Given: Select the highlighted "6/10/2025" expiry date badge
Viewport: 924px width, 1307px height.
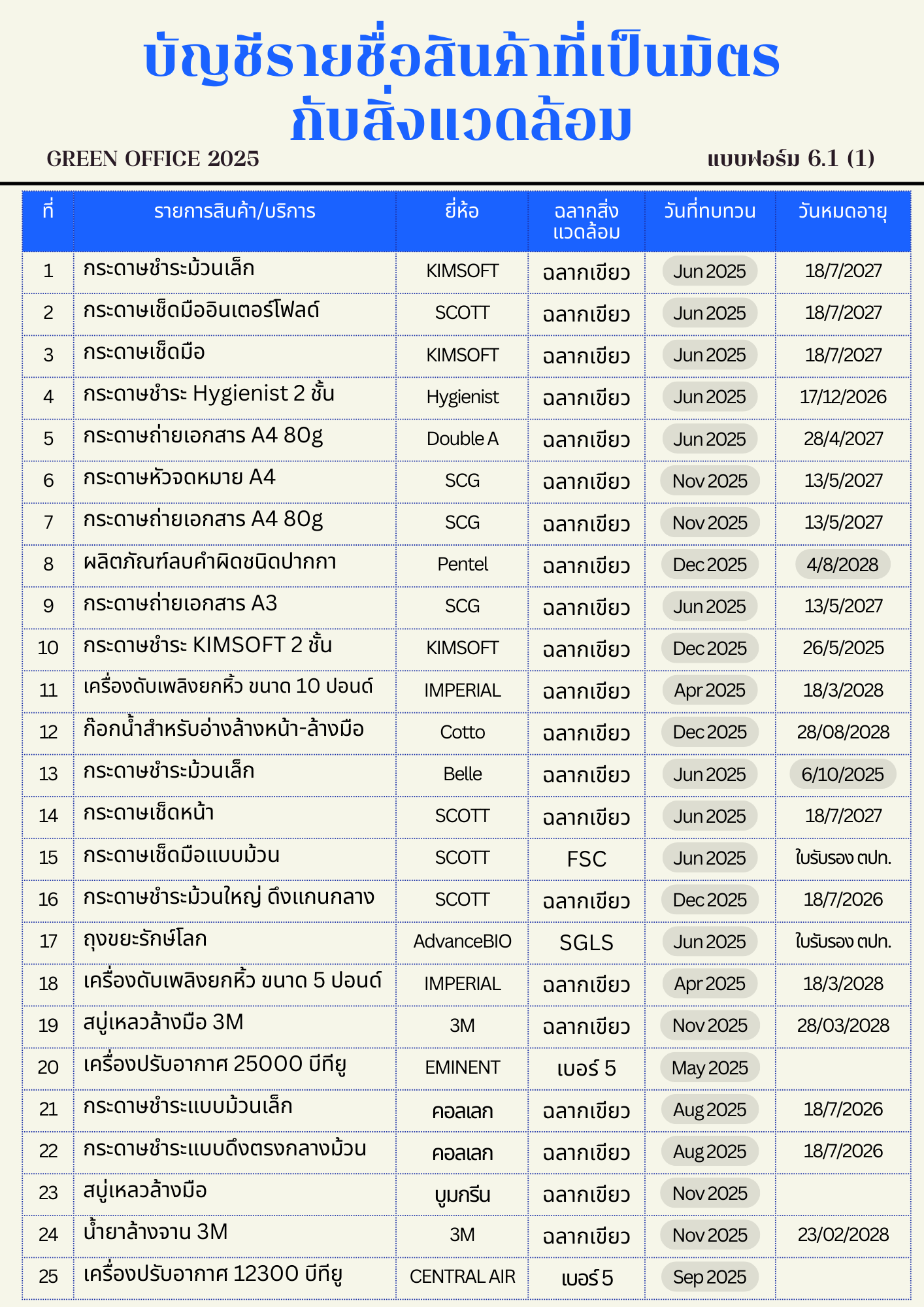Looking at the screenshot, I should click(842, 774).
